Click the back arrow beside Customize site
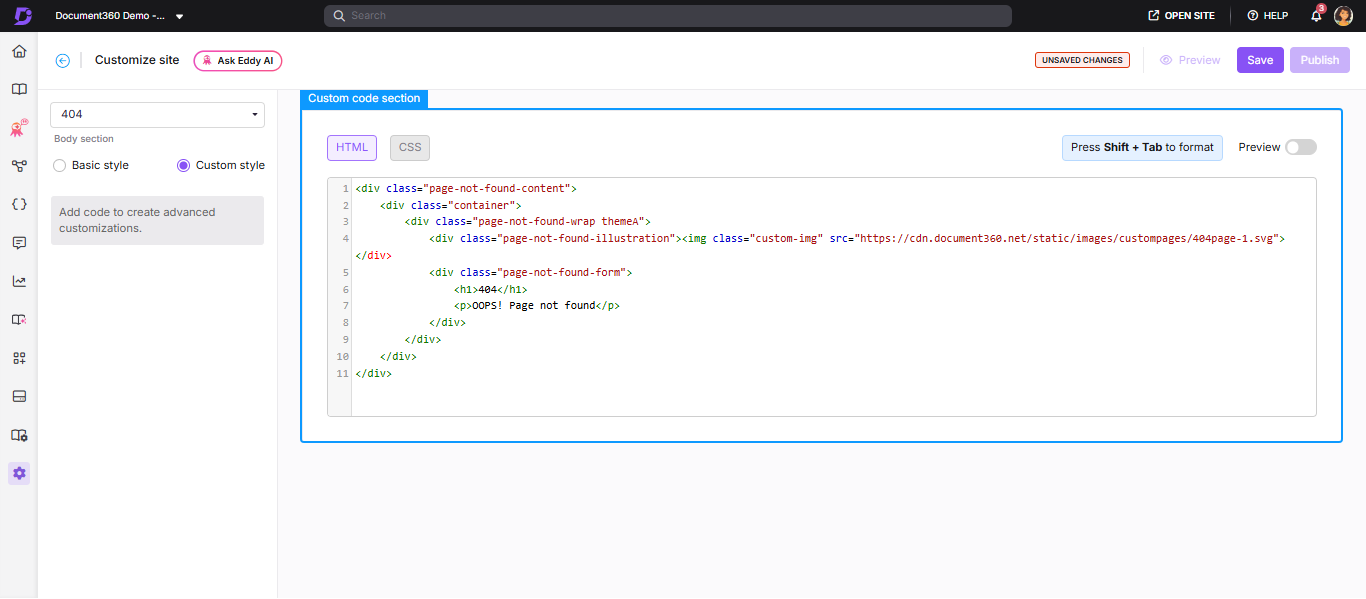 [63, 60]
